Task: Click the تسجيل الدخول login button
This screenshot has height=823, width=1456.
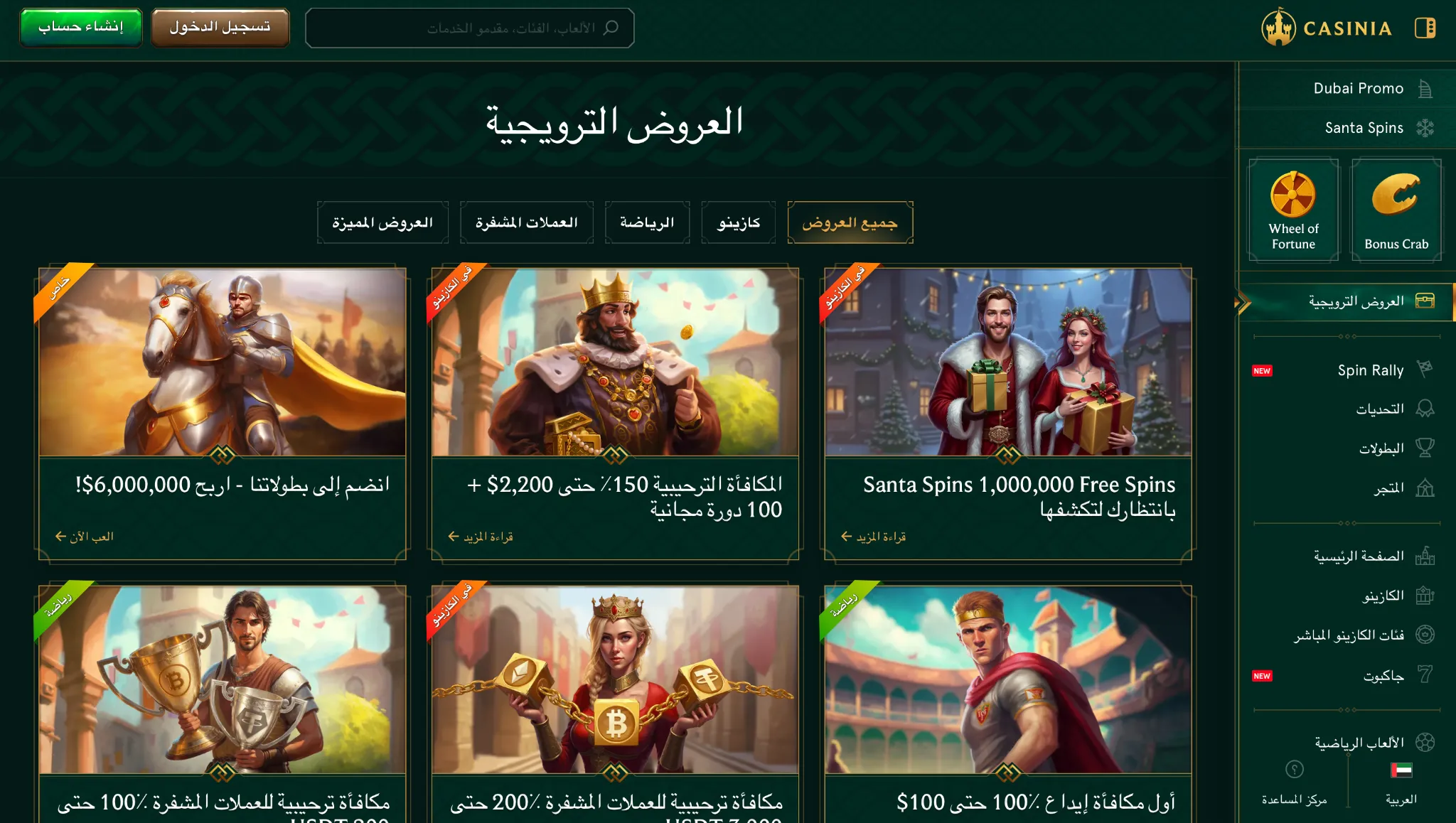Action: [x=220, y=27]
